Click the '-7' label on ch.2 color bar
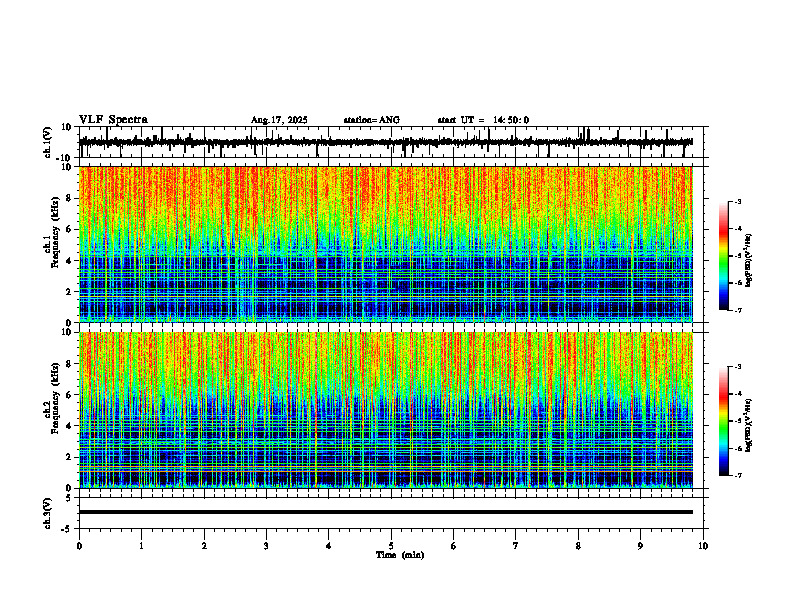This screenshot has height=612, width=792. pos(738,475)
